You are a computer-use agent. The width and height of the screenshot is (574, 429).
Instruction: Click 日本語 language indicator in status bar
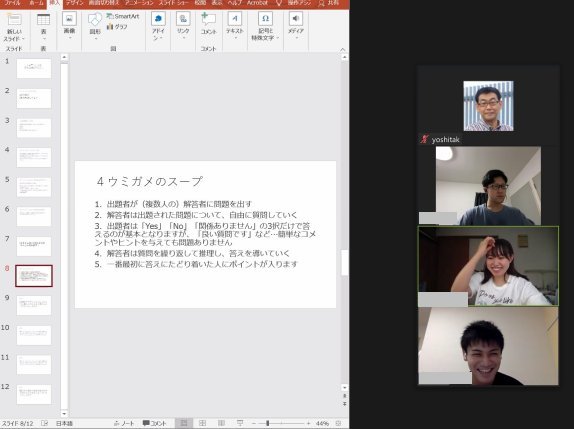pos(64,423)
